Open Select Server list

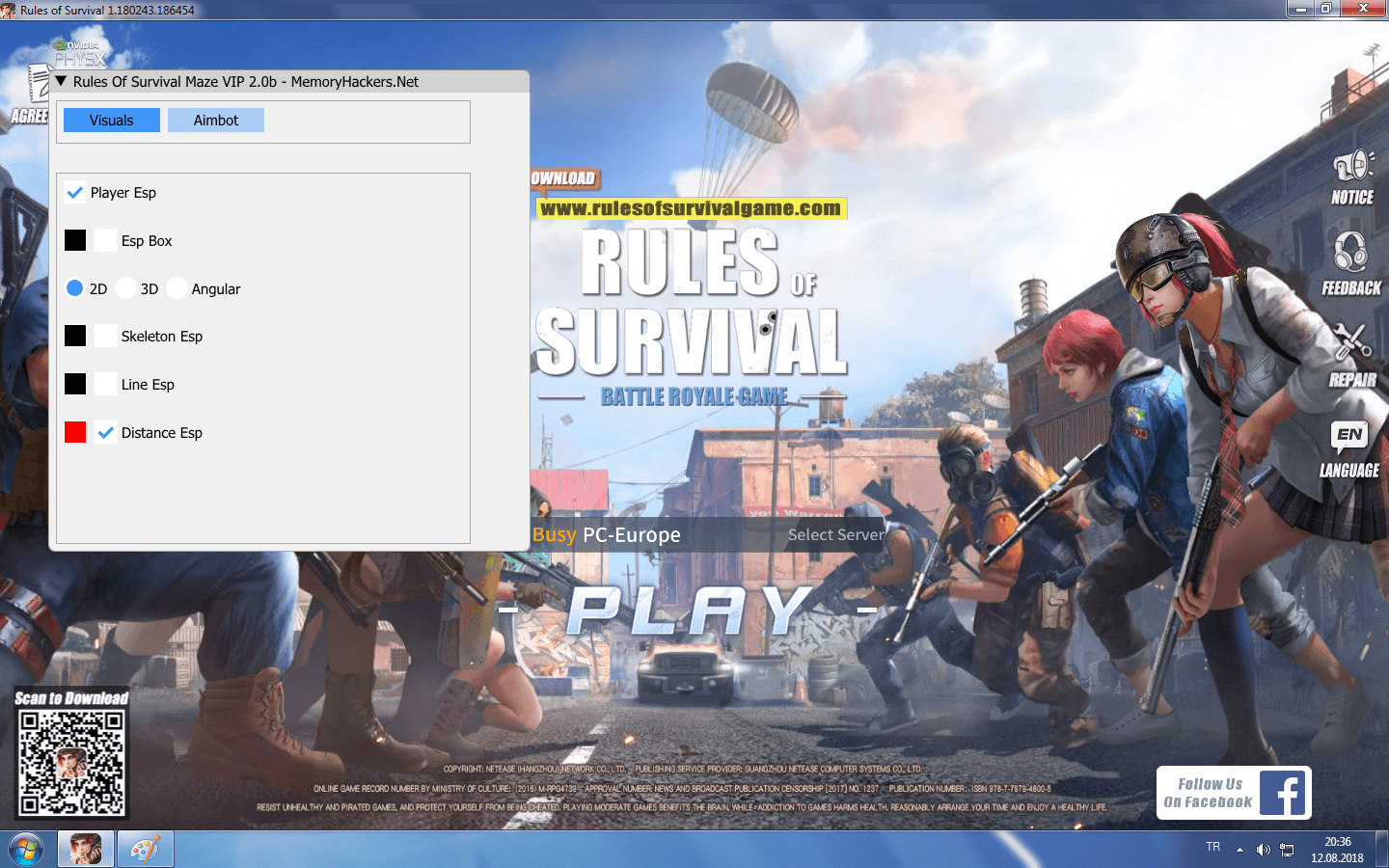pos(835,534)
